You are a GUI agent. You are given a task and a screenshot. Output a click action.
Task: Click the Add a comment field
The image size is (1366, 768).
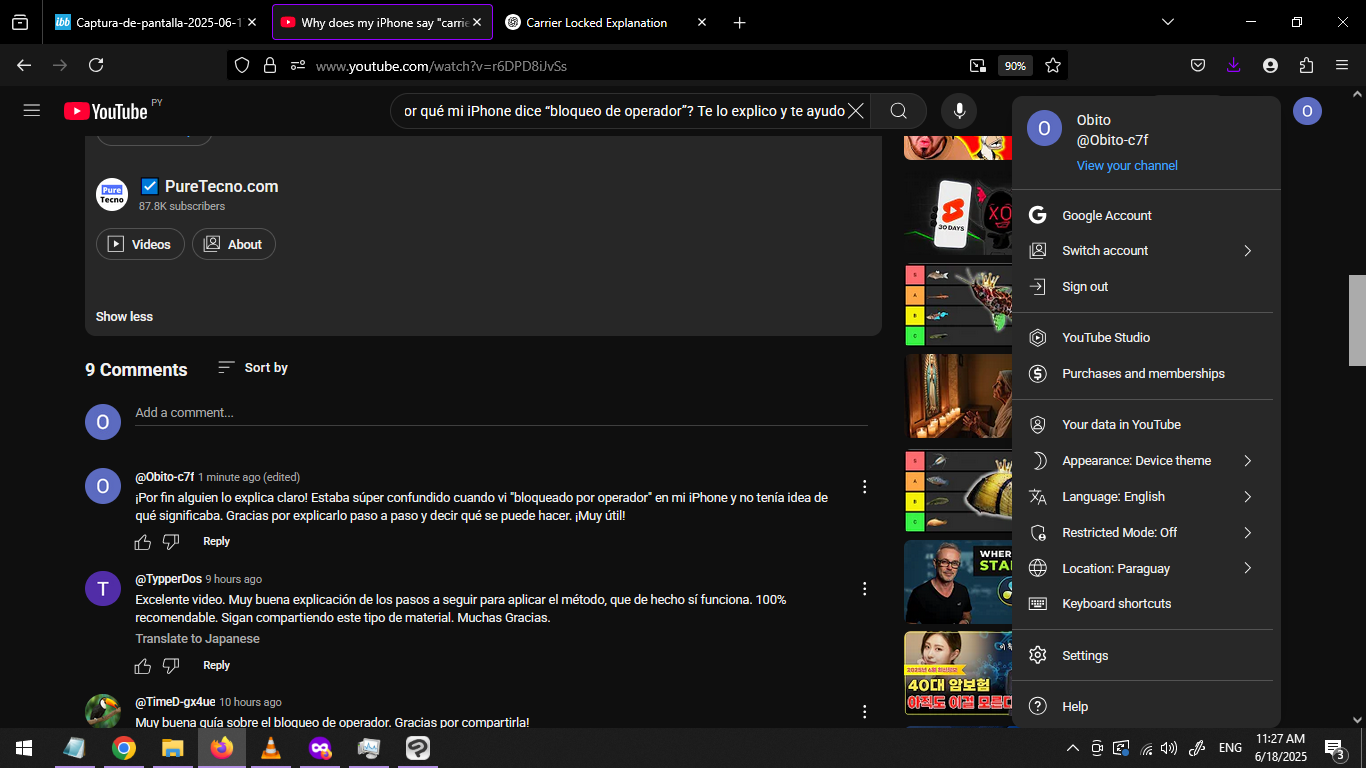point(501,413)
